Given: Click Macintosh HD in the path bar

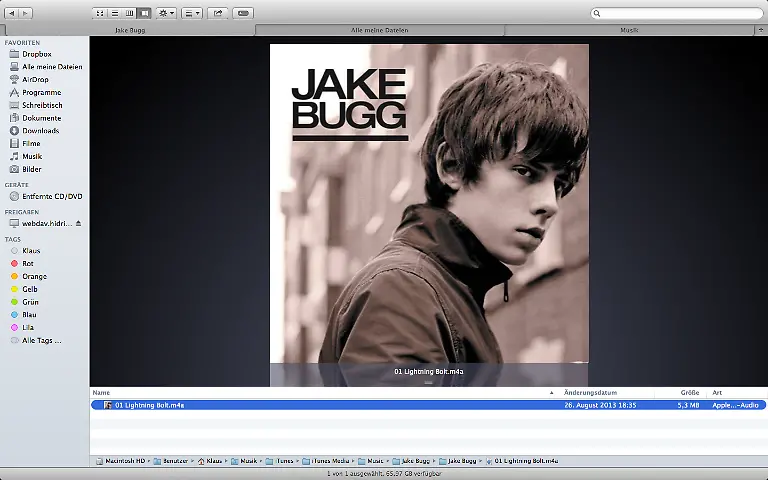Looking at the screenshot, I should point(120,461).
